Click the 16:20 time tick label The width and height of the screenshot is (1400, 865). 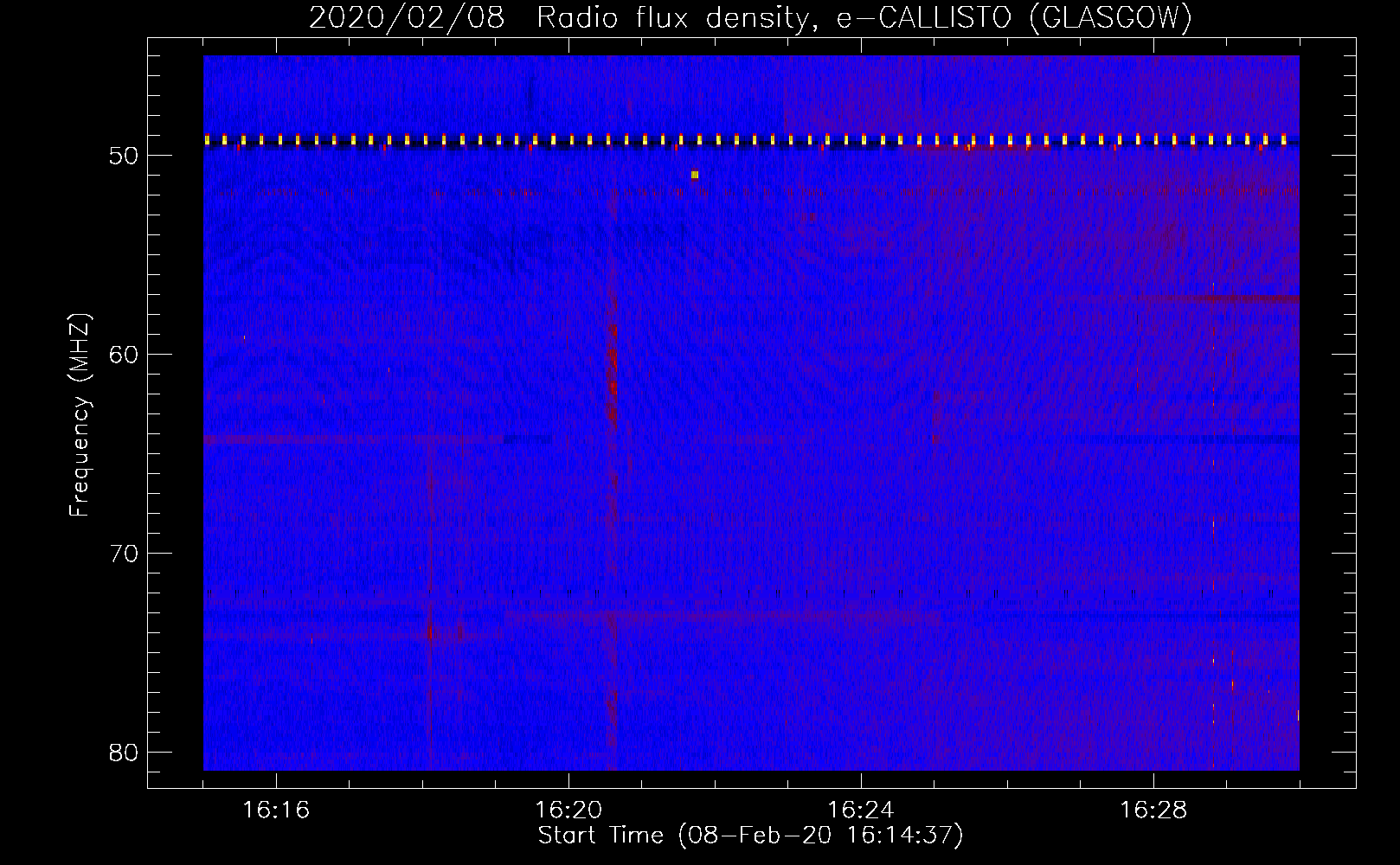click(x=568, y=811)
